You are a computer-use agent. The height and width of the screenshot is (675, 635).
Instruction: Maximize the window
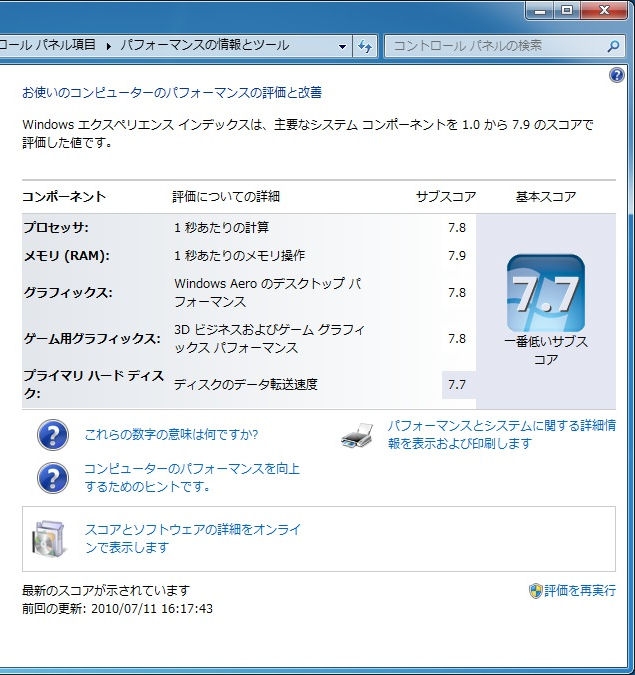pos(567,11)
